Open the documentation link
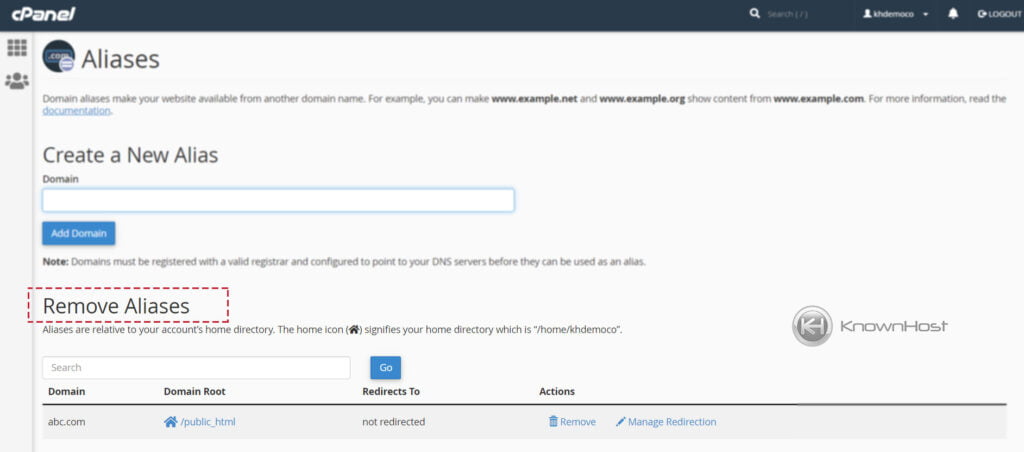Viewport: 1024px width, 452px height. click(x=76, y=110)
